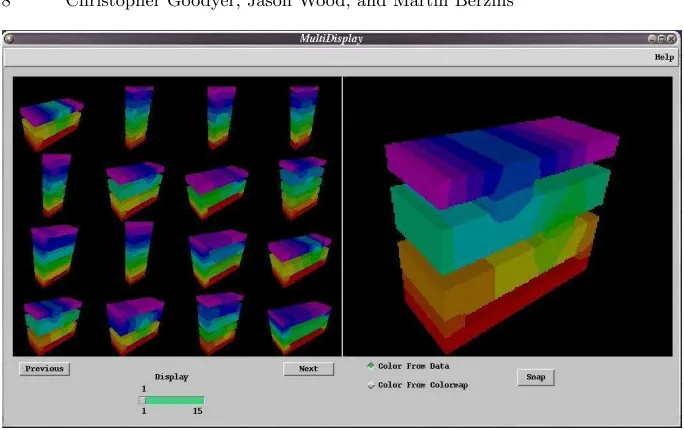Click the Previous button
This screenshot has width=684, height=430.
point(44,369)
